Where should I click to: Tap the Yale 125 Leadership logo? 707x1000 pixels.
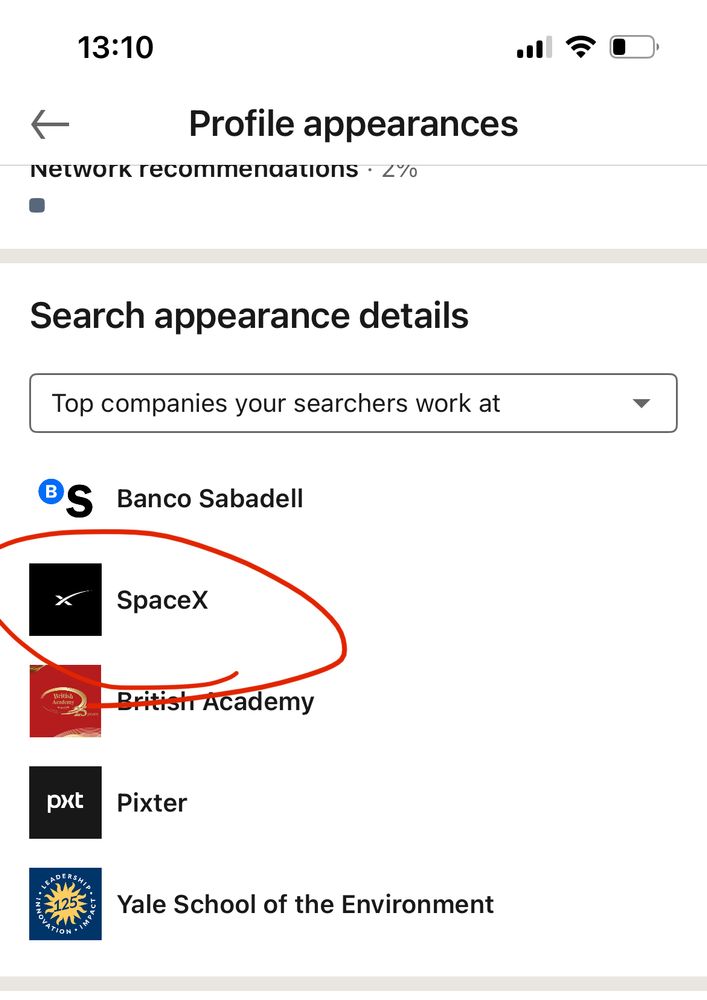tap(66, 904)
